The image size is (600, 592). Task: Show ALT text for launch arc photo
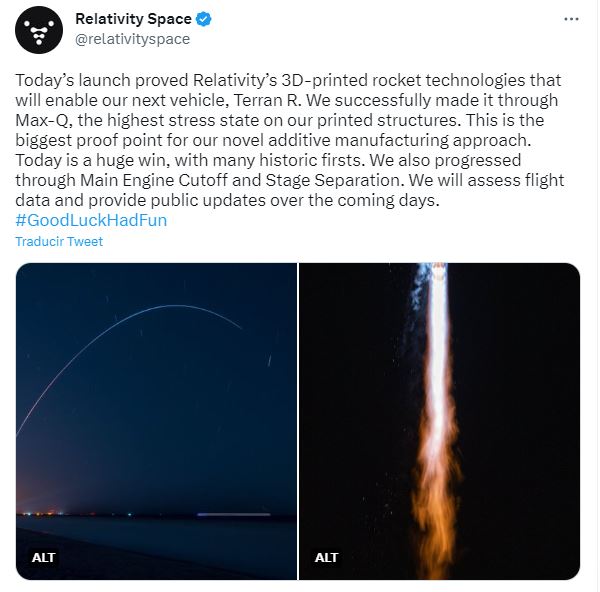click(44, 557)
